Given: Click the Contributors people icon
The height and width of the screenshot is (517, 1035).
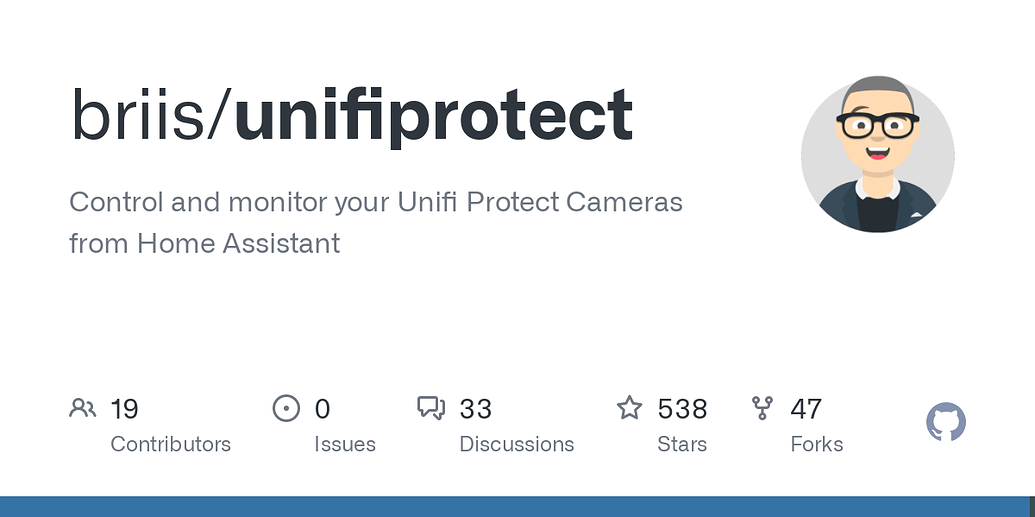Looking at the screenshot, I should point(83,408).
